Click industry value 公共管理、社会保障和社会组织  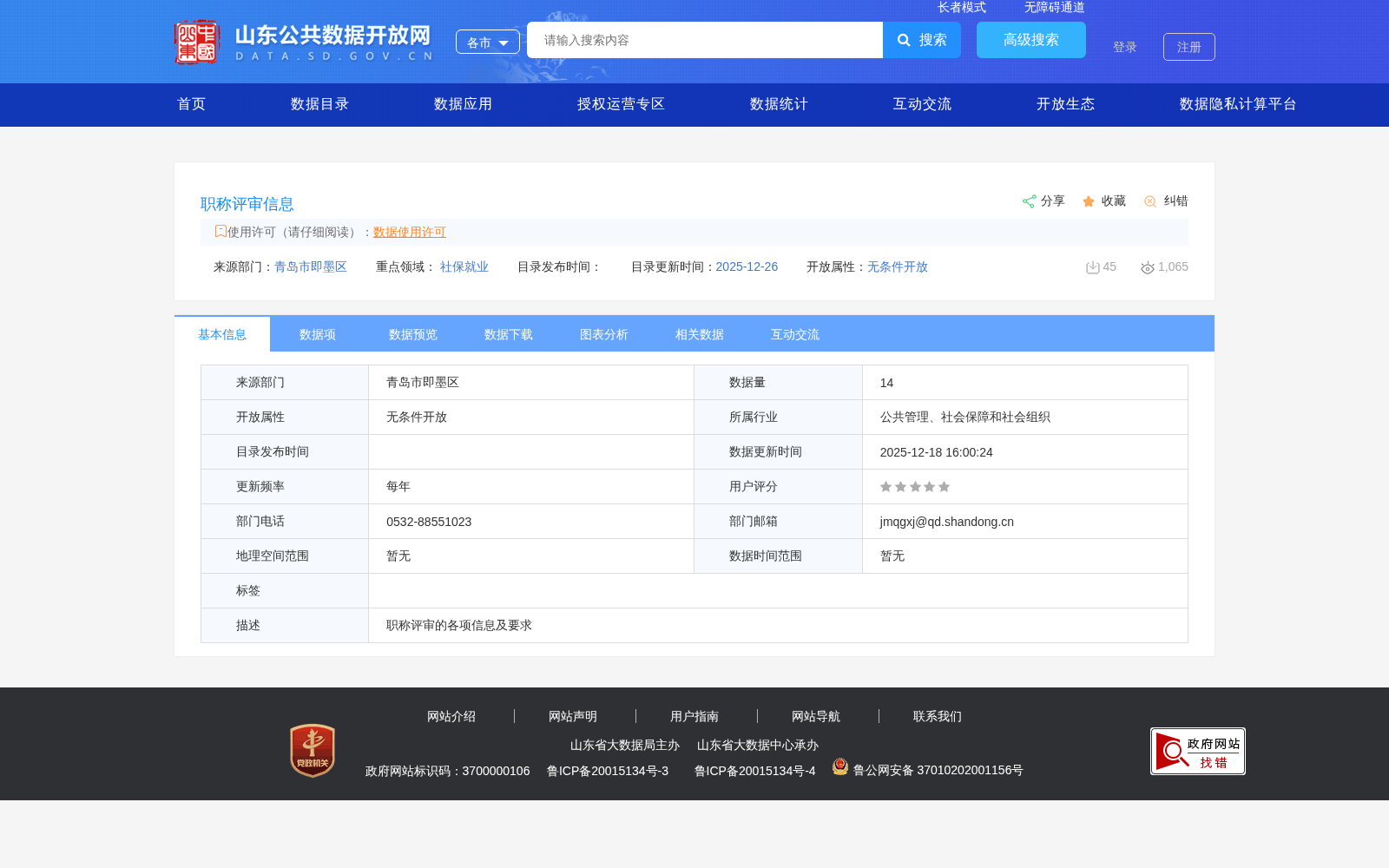tap(965, 417)
